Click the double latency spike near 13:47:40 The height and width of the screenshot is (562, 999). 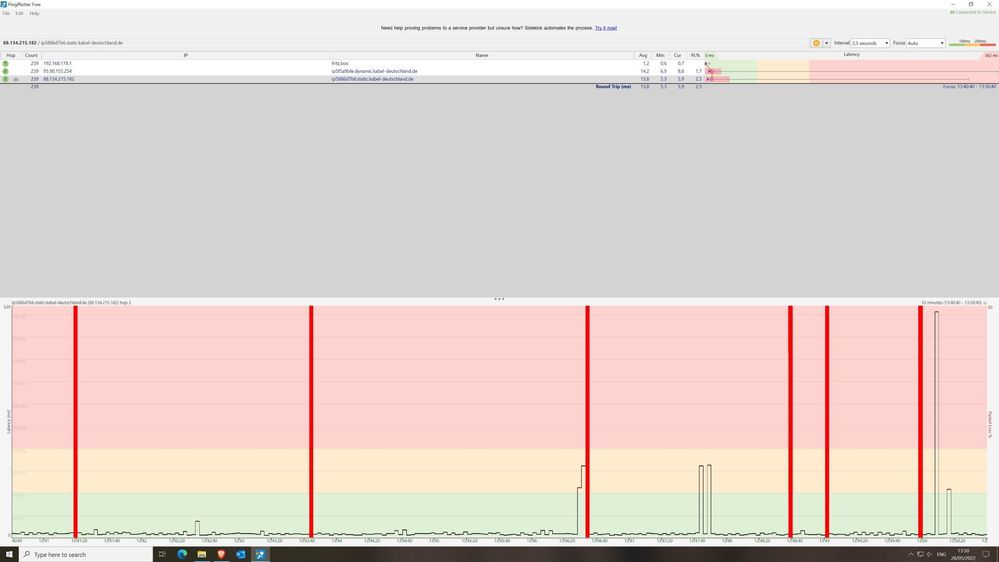pyautogui.click(x=705, y=500)
